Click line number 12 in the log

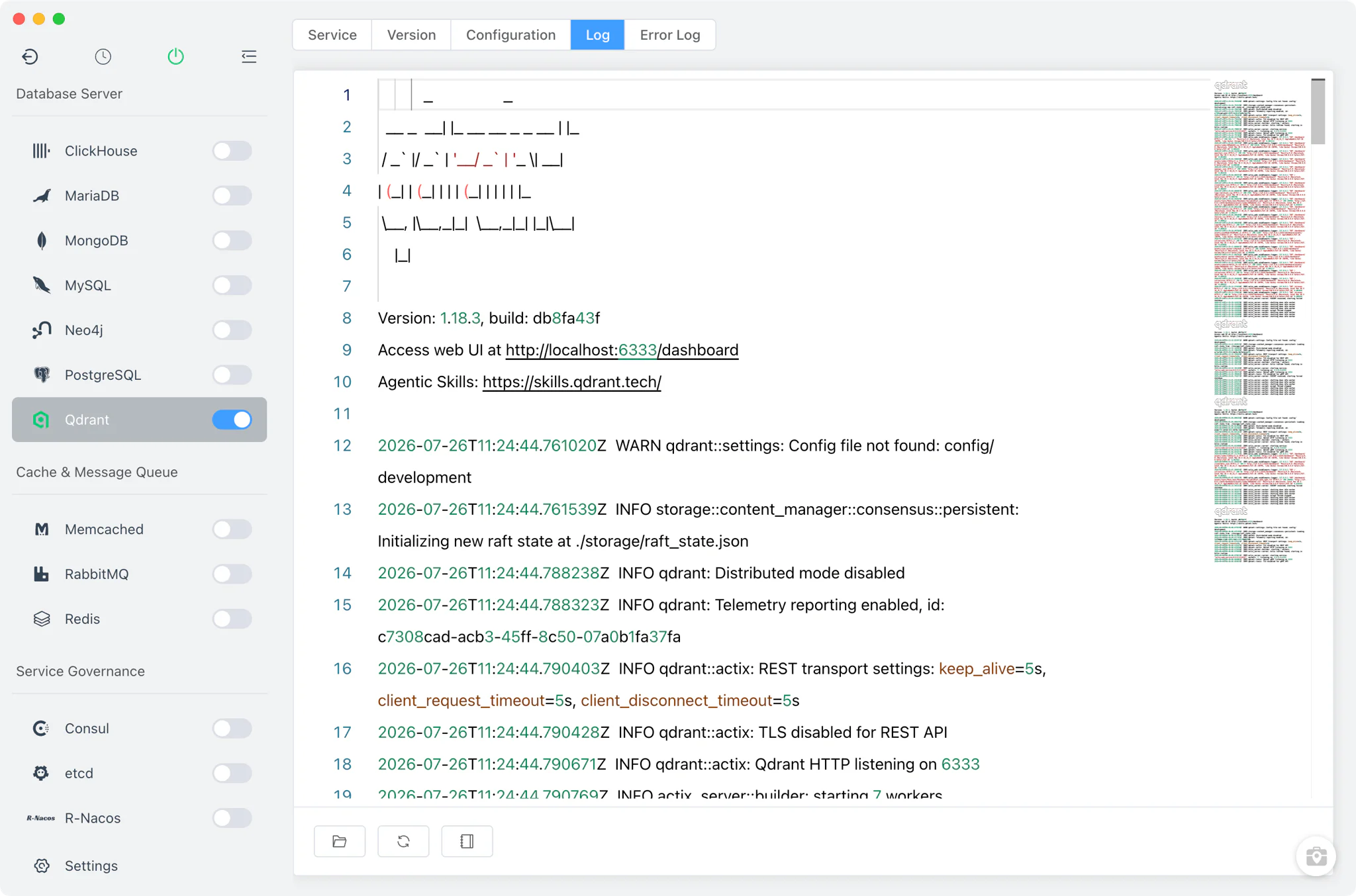342,445
